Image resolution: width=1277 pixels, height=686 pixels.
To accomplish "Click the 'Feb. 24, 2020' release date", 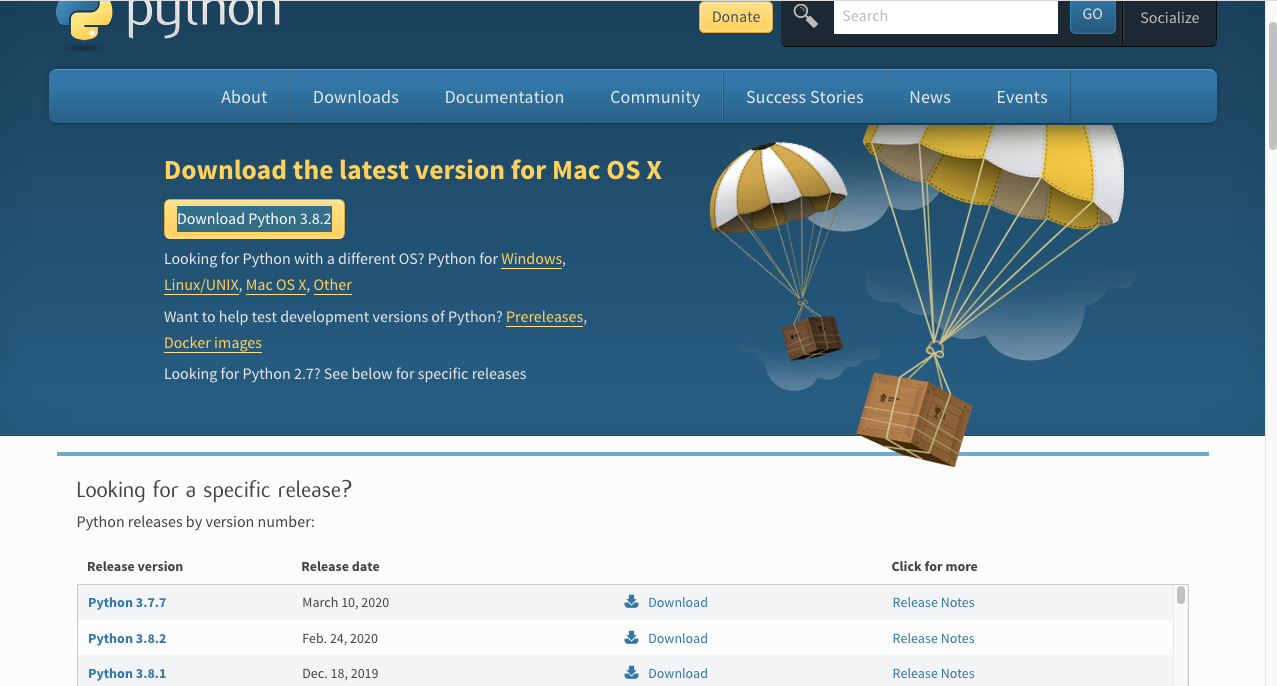I will pyautogui.click(x=340, y=638).
